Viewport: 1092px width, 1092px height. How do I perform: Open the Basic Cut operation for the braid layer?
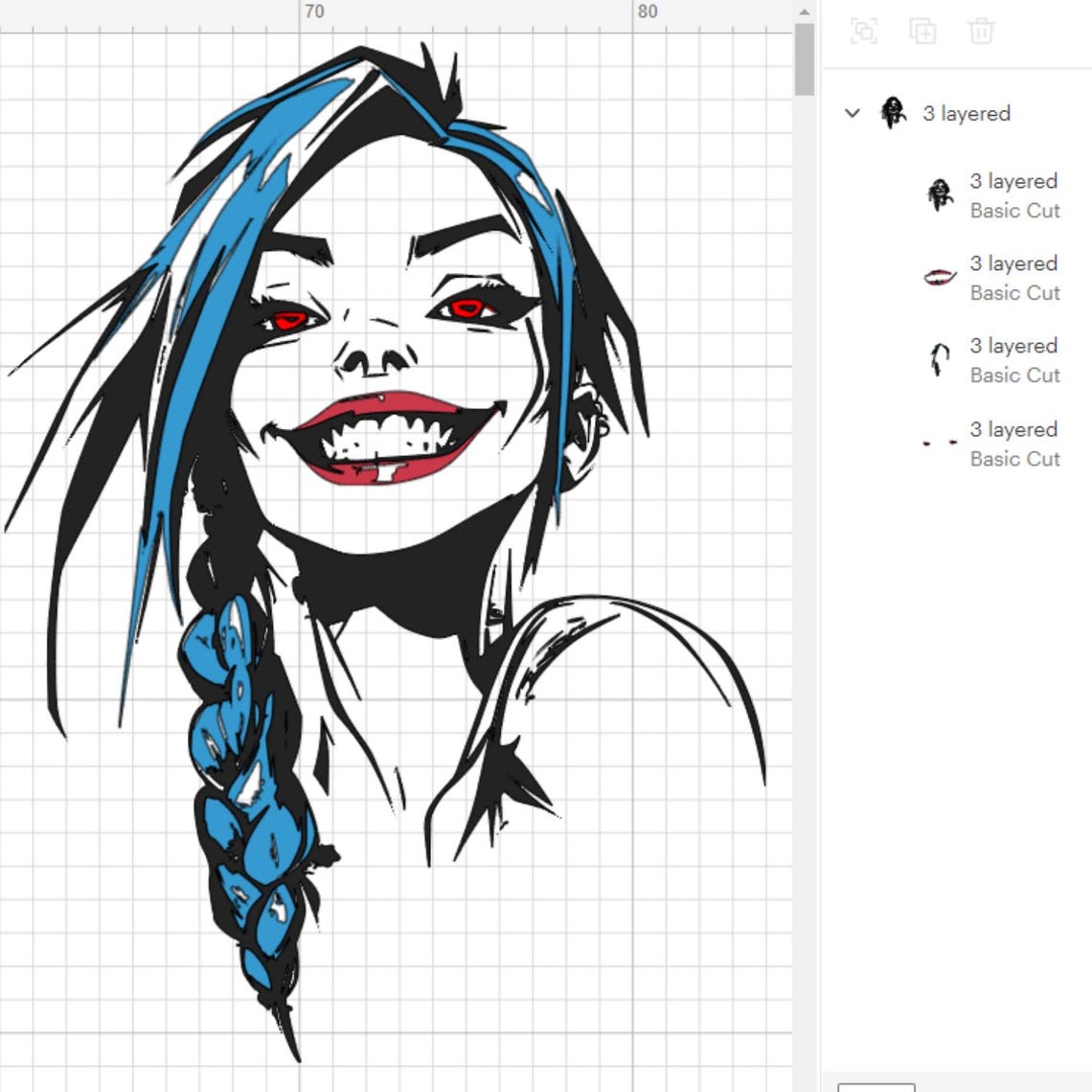click(x=1015, y=376)
